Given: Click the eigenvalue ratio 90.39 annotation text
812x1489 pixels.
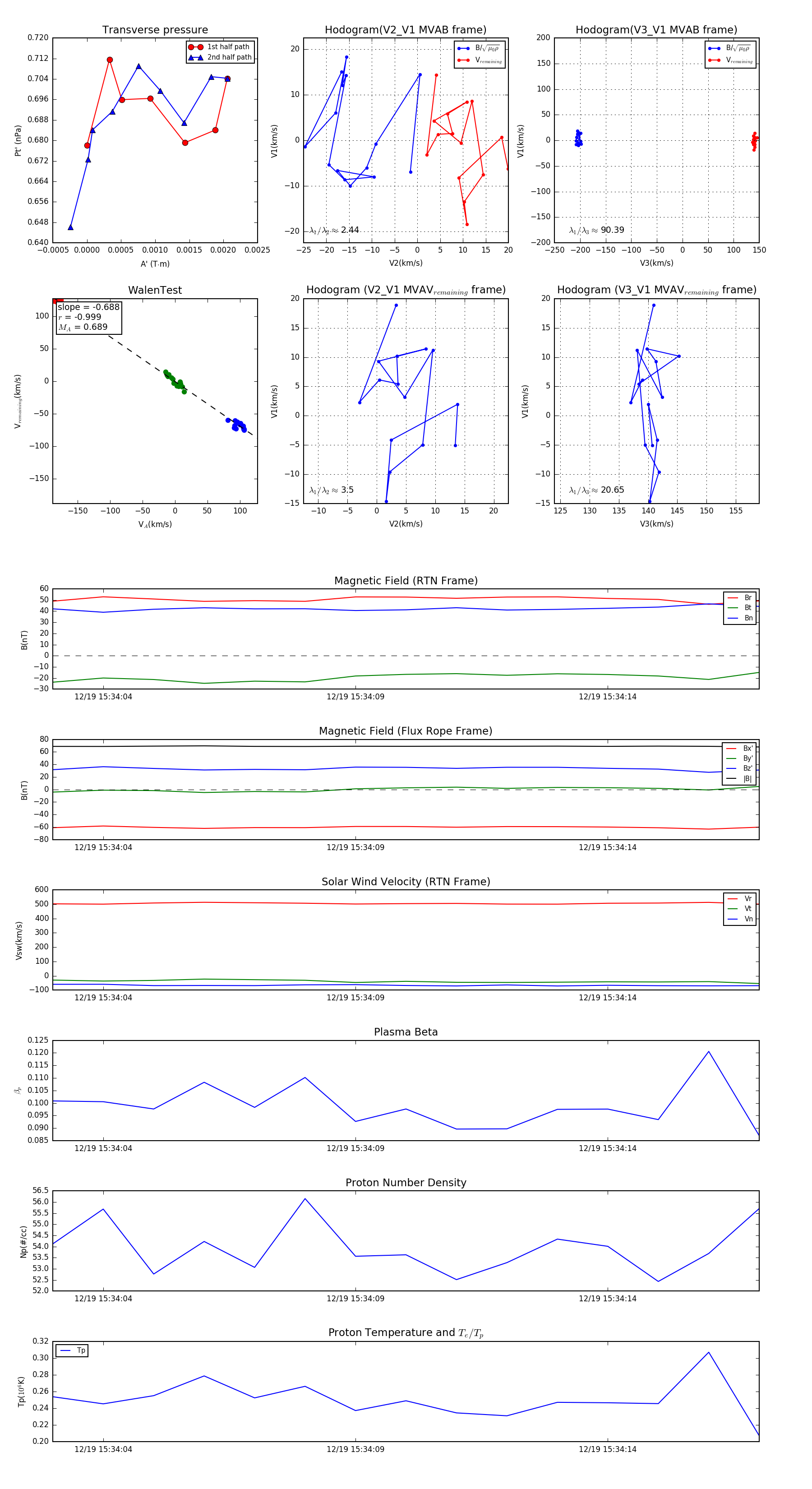Looking at the screenshot, I should pyautogui.click(x=596, y=230).
